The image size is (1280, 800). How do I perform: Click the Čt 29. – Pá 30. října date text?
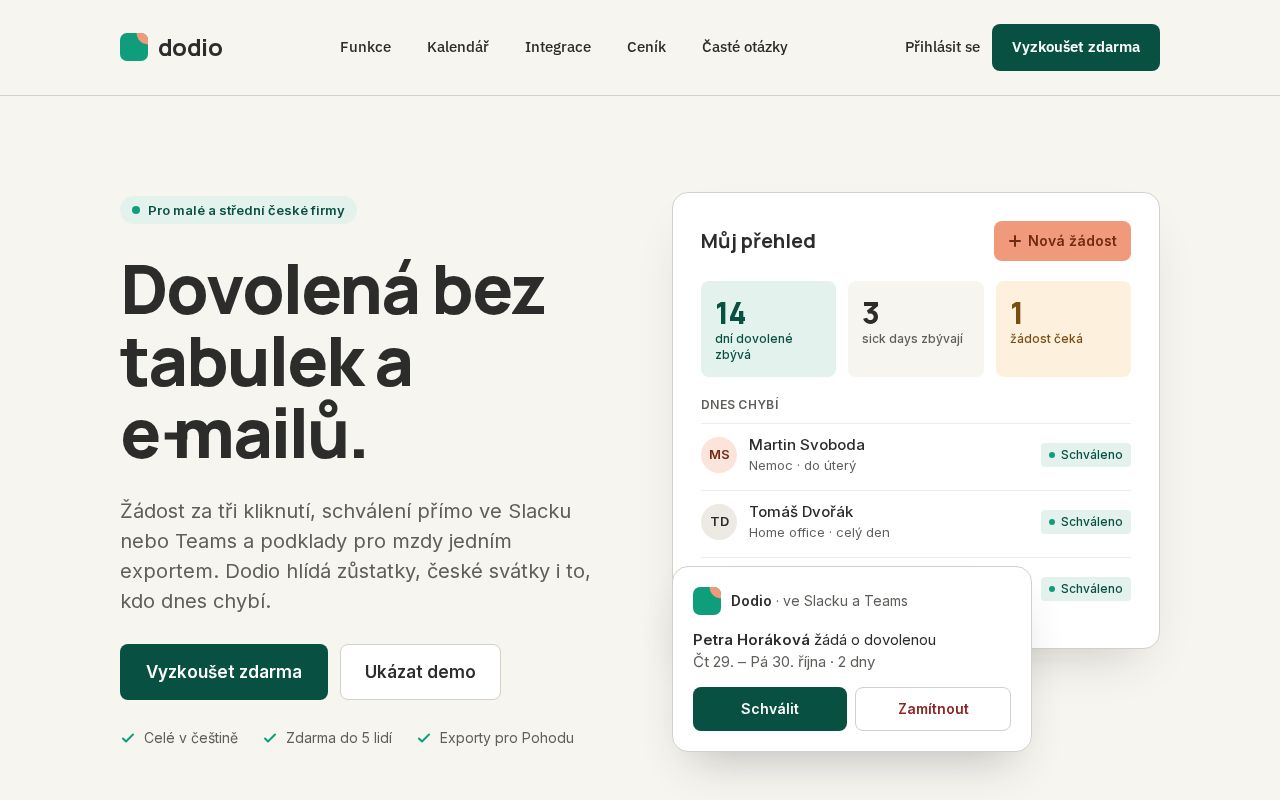[x=759, y=662]
